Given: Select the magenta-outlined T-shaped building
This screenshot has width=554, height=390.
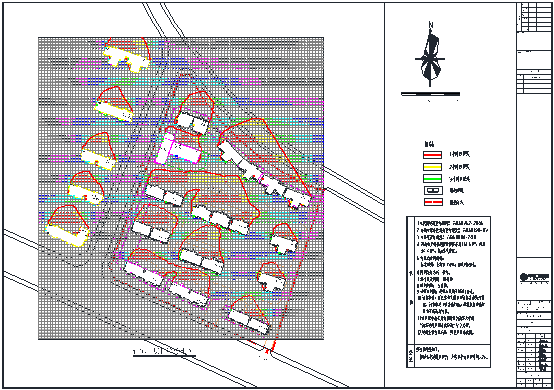Looking at the screenshot, I should [178, 148].
